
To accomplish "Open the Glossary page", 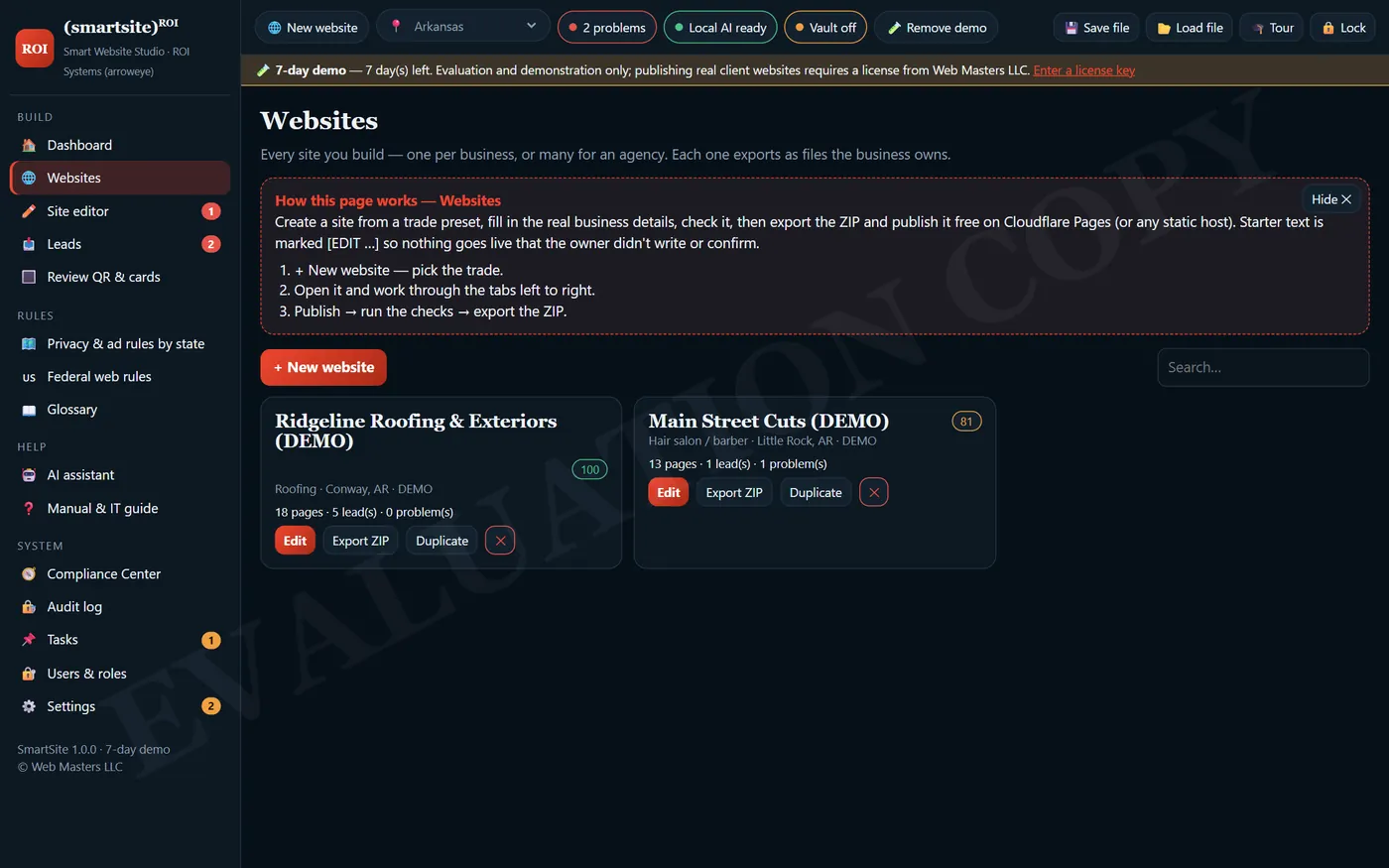I will (x=120, y=410).
